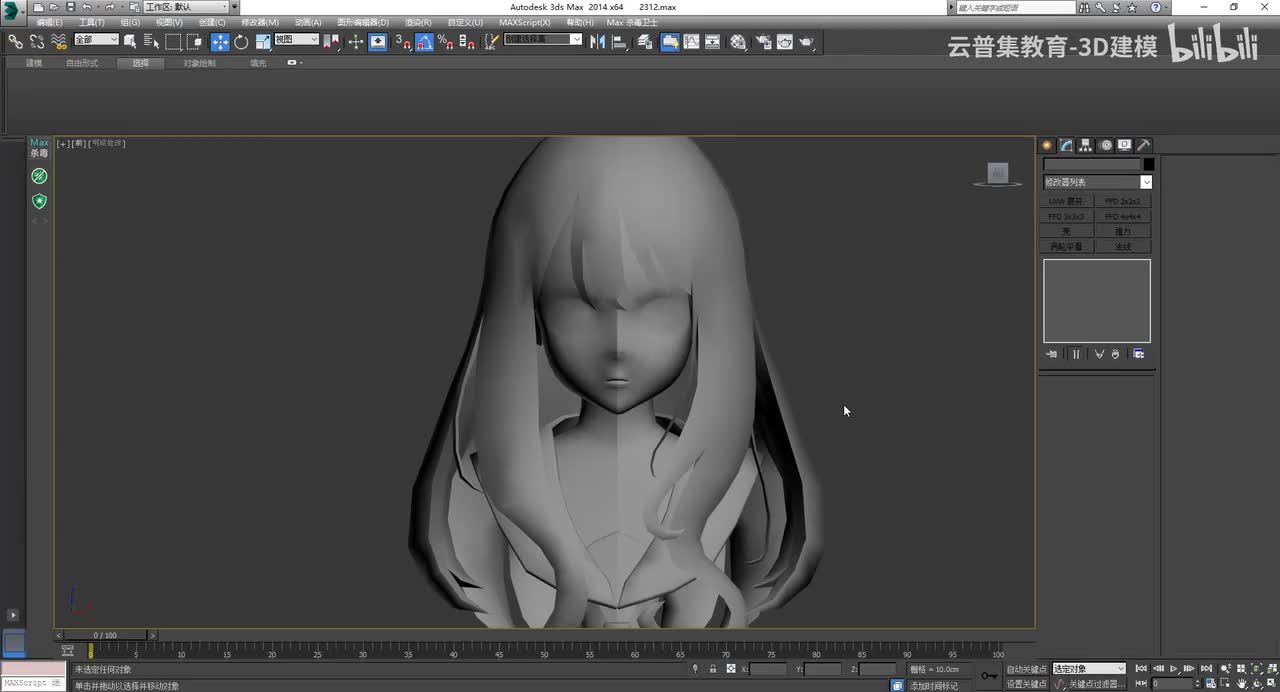
Task: Open the Material Editor
Action: point(738,42)
